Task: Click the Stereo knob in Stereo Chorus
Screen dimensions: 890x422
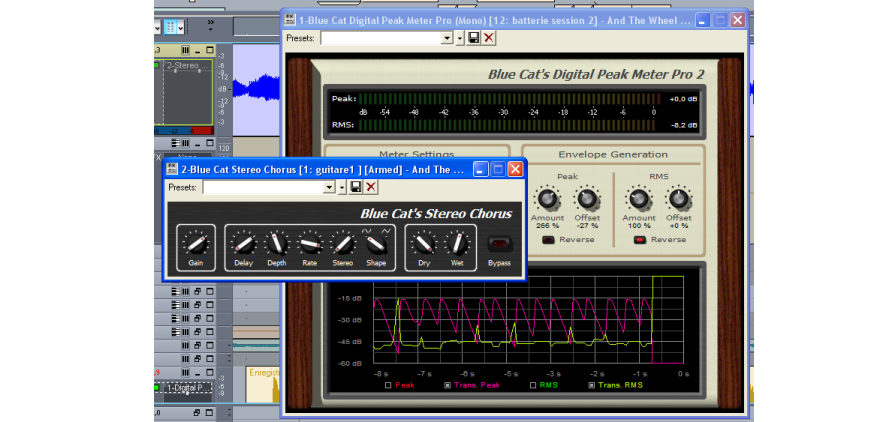Action: point(343,245)
